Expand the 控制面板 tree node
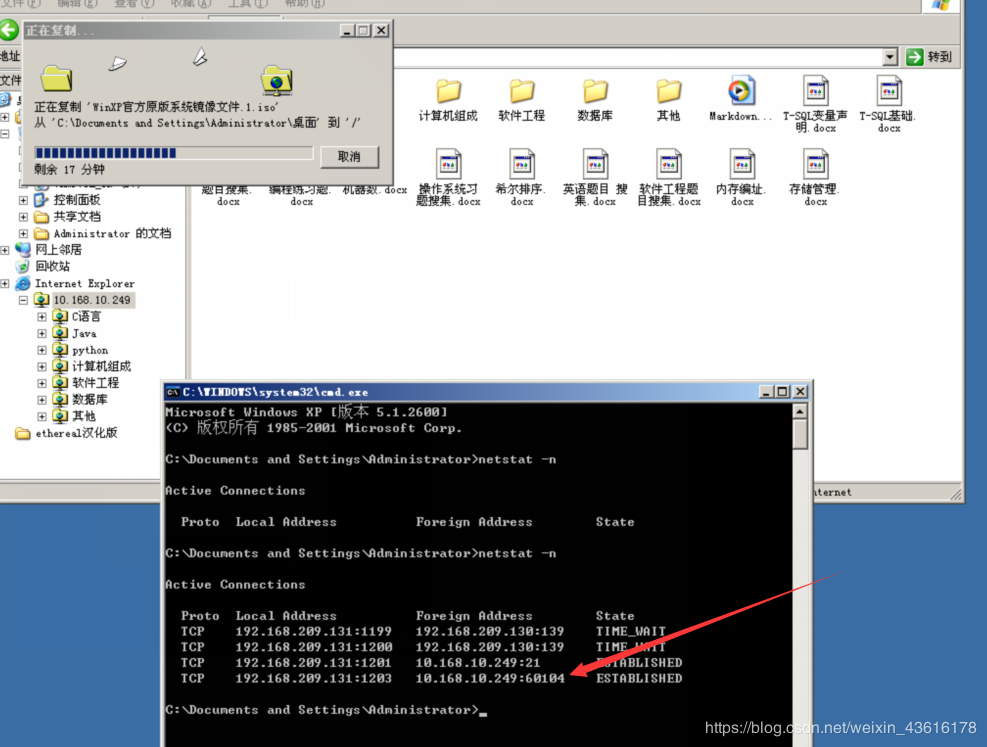Image resolution: width=987 pixels, height=747 pixels. click(23, 200)
